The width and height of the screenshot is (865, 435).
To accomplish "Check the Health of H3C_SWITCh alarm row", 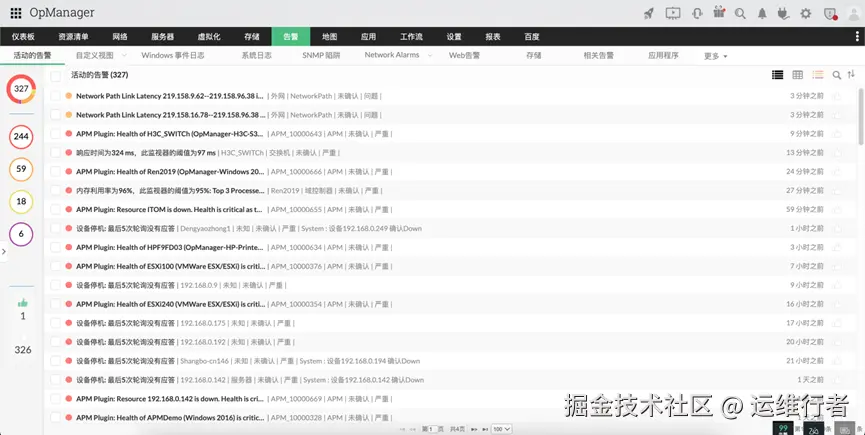I will [55, 133].
